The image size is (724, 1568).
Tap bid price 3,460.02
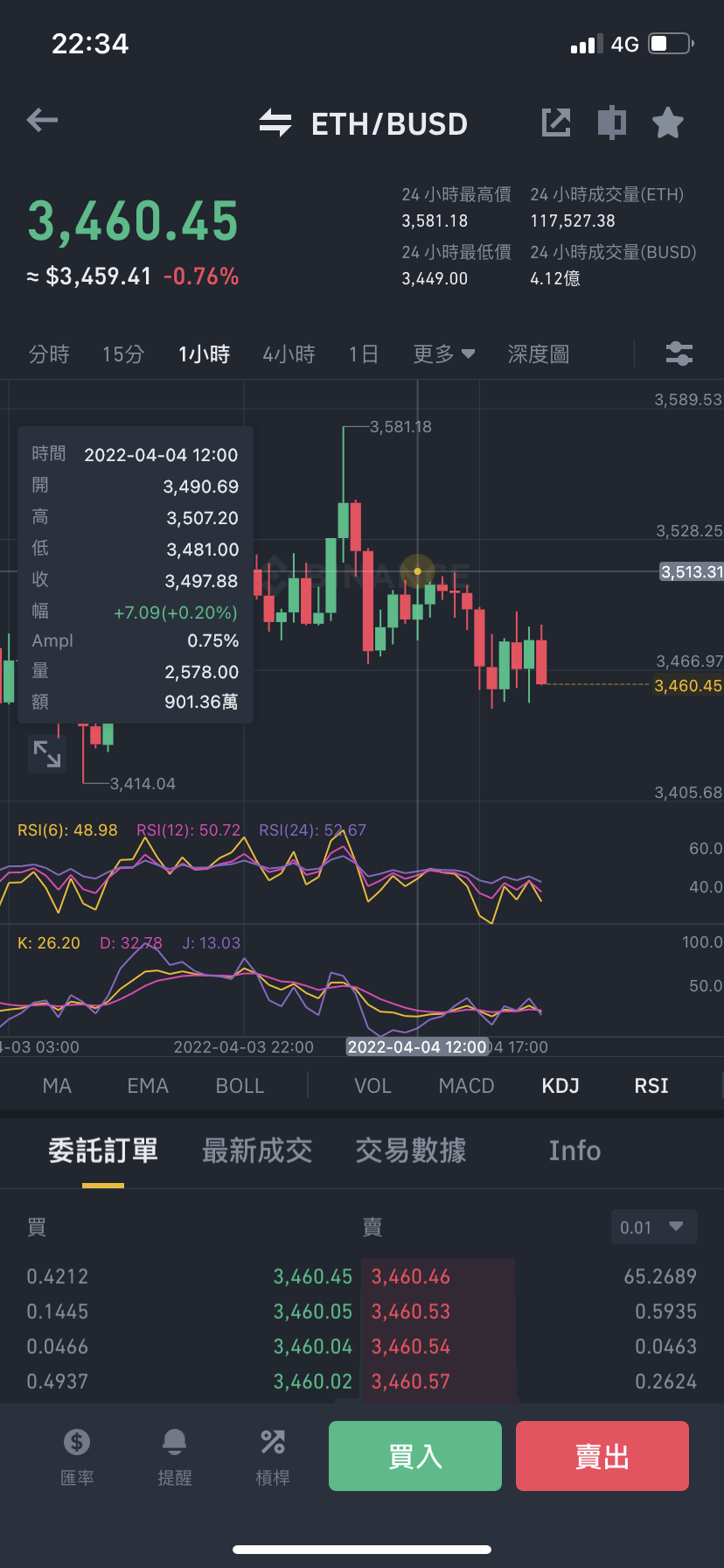[x=313, y=1382]
